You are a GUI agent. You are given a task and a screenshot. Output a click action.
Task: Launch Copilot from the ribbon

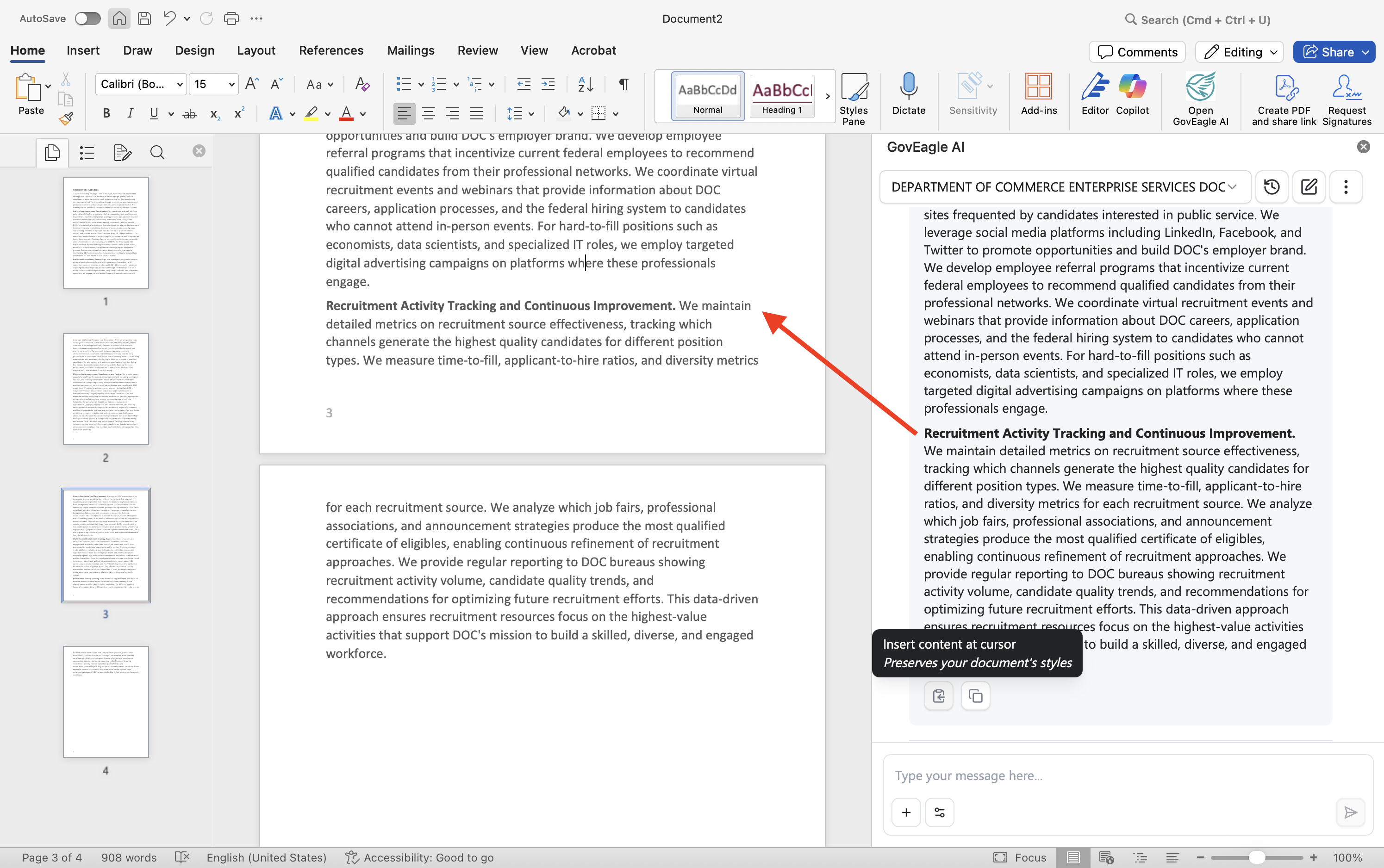1132,95
